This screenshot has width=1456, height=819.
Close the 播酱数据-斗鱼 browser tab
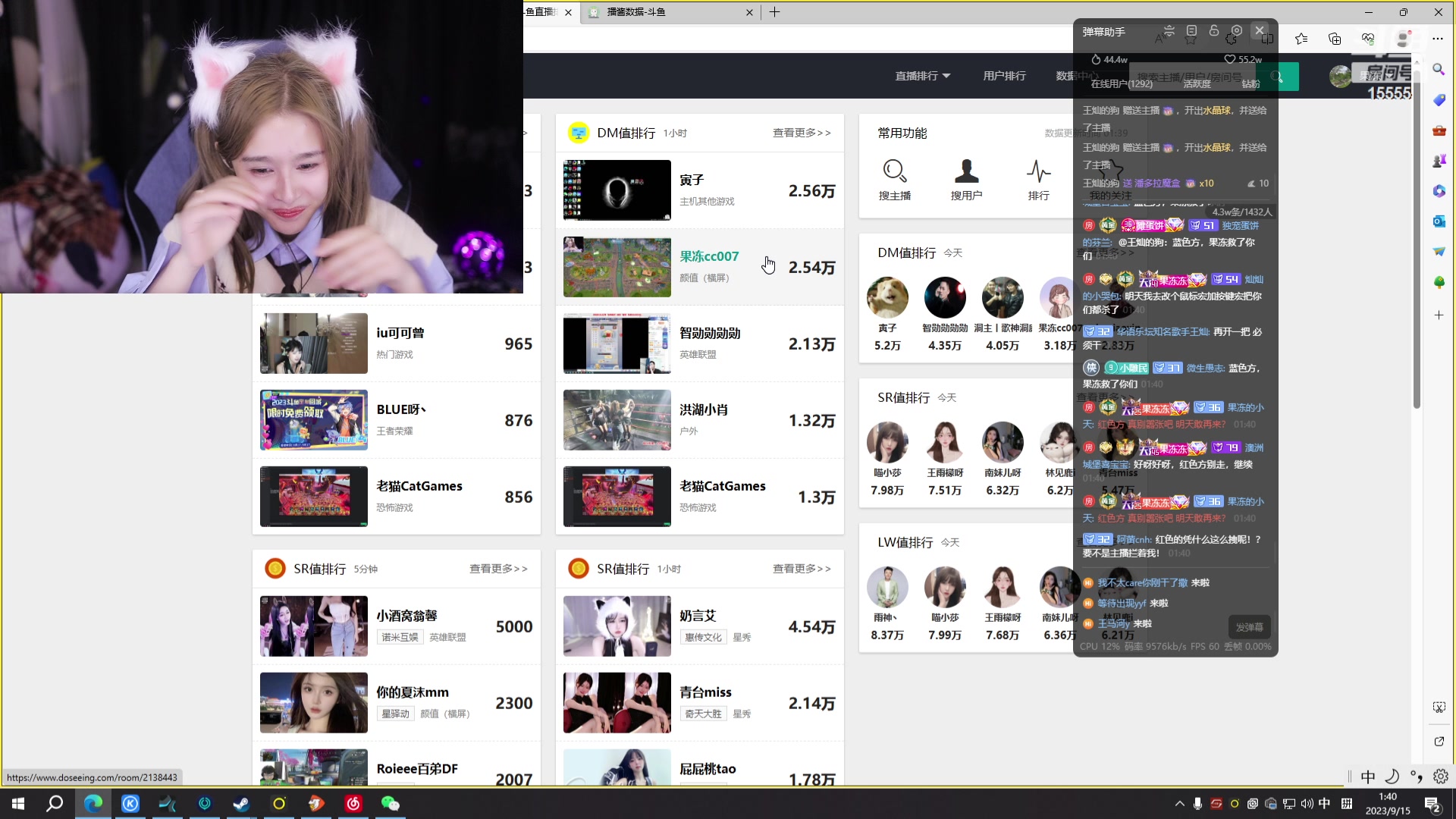[x=749, y=12]
